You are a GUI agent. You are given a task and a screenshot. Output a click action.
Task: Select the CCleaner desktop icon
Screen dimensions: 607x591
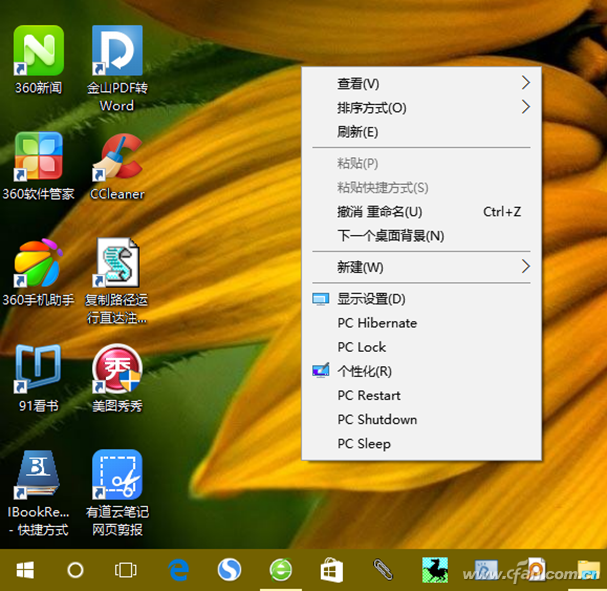tap(117, 158)
